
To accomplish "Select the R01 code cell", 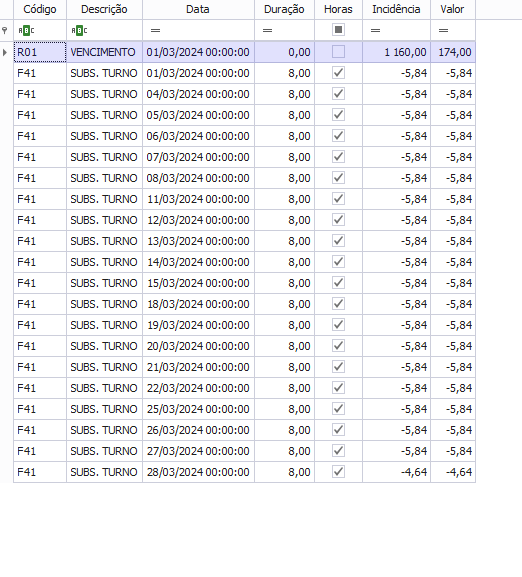I will [40, 52].
